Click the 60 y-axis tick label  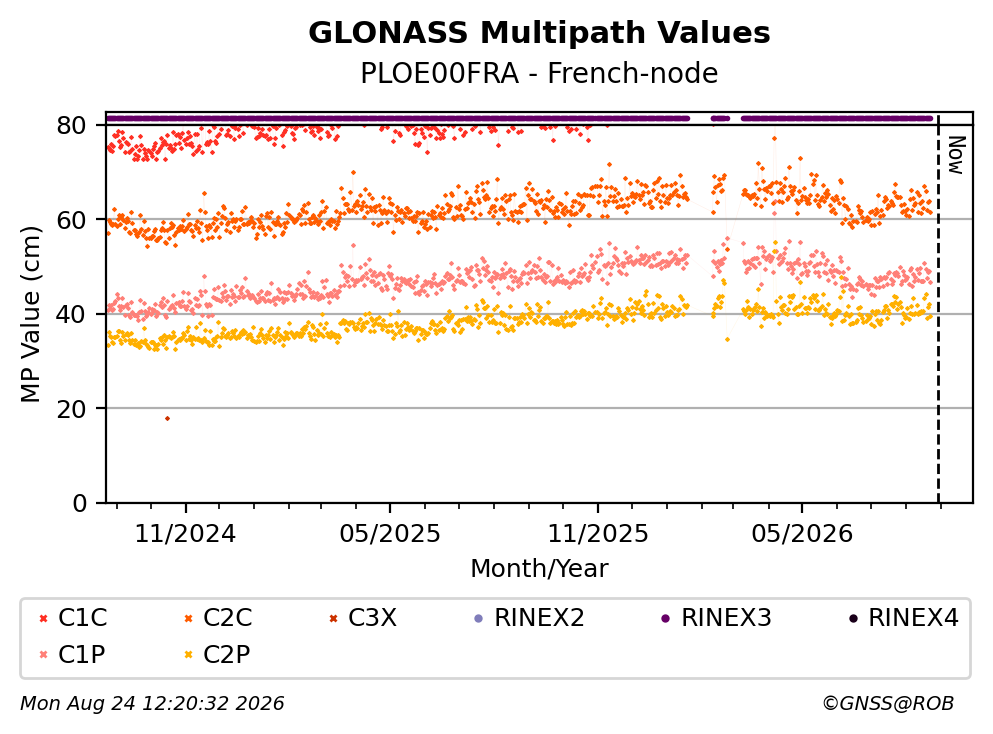click(x=71, y=220)
